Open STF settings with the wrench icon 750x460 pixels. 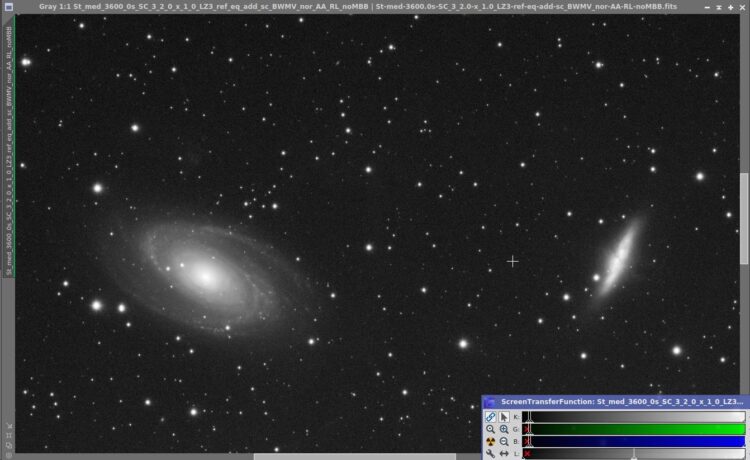pyautogui.click(x=490, y=453)
